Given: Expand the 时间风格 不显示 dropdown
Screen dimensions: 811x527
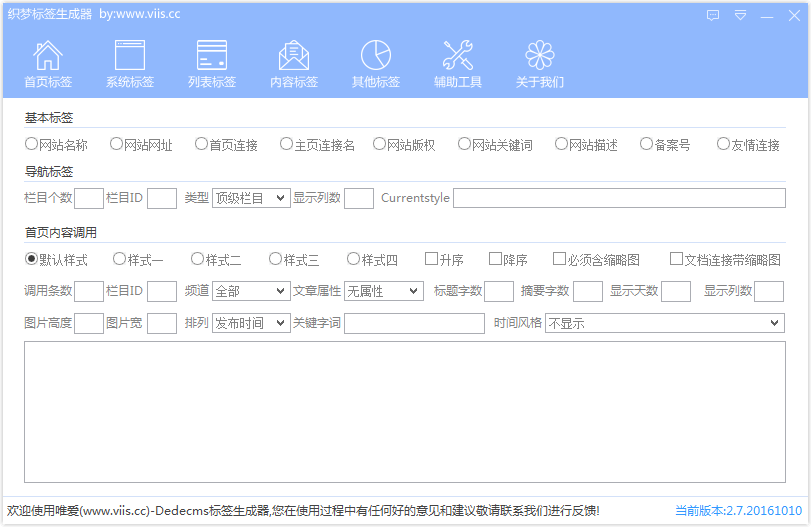Looking at the screenshot, I should click(x=664, y=323).
